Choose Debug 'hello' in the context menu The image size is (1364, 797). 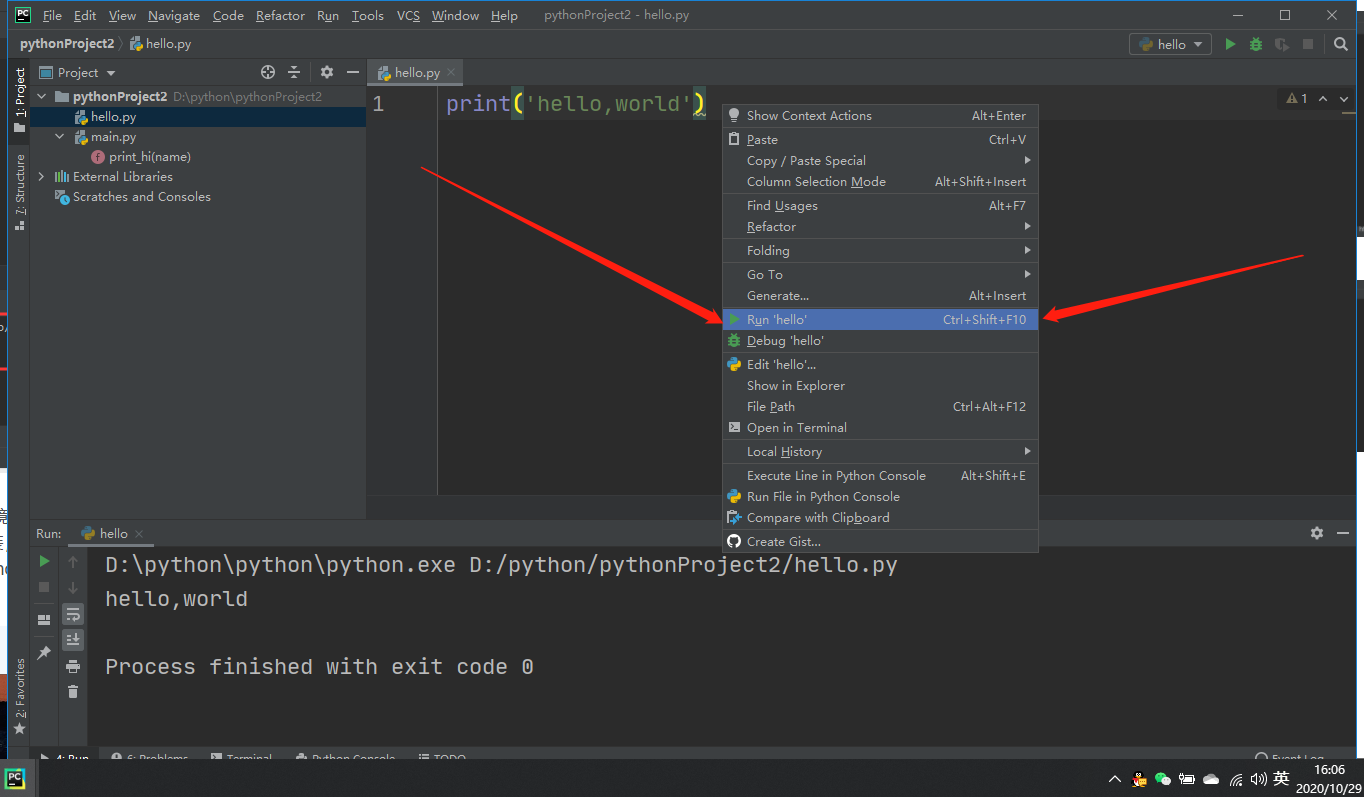tap(880, 341)
